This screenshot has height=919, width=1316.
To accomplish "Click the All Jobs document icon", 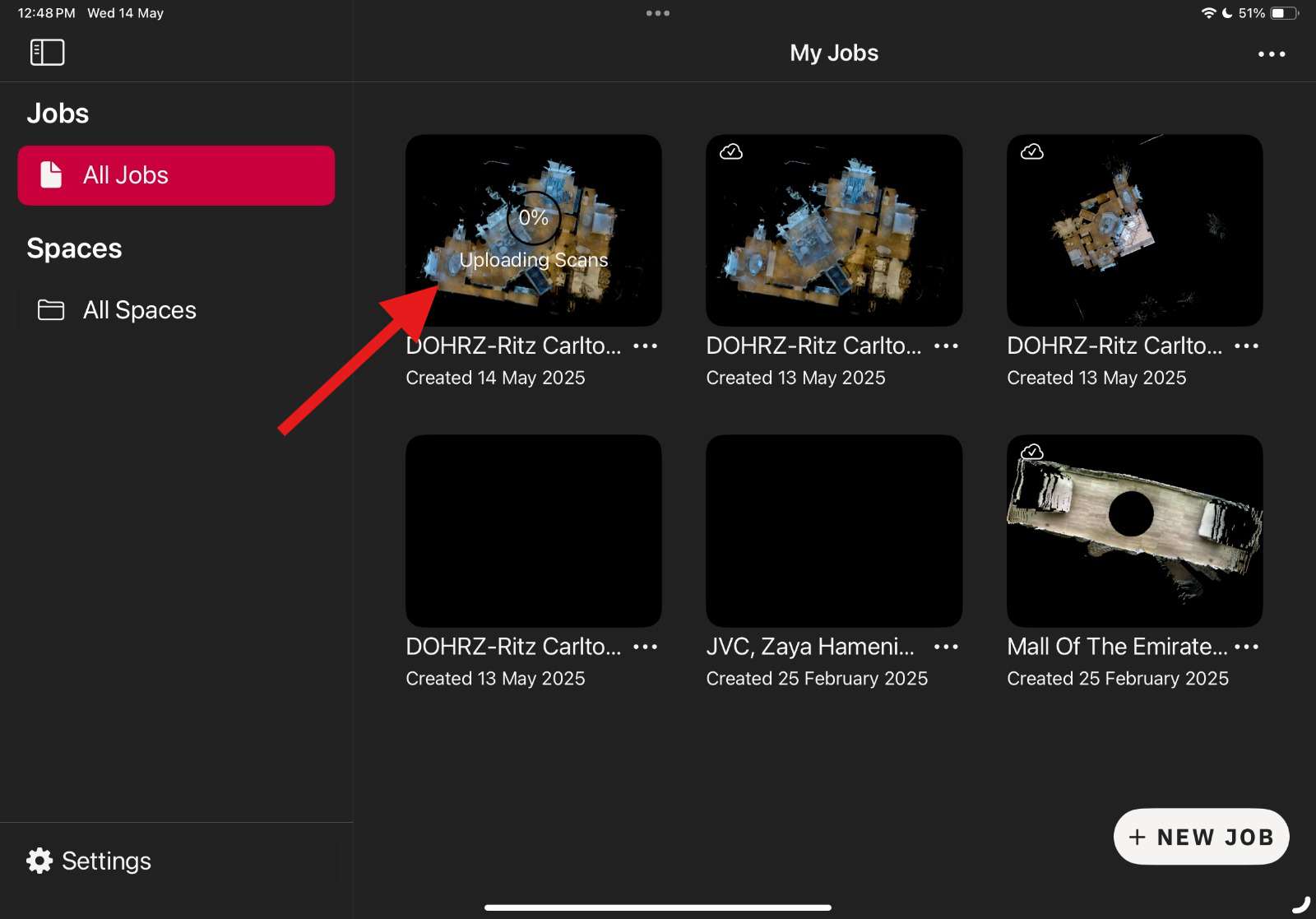I will coord(51,175).
